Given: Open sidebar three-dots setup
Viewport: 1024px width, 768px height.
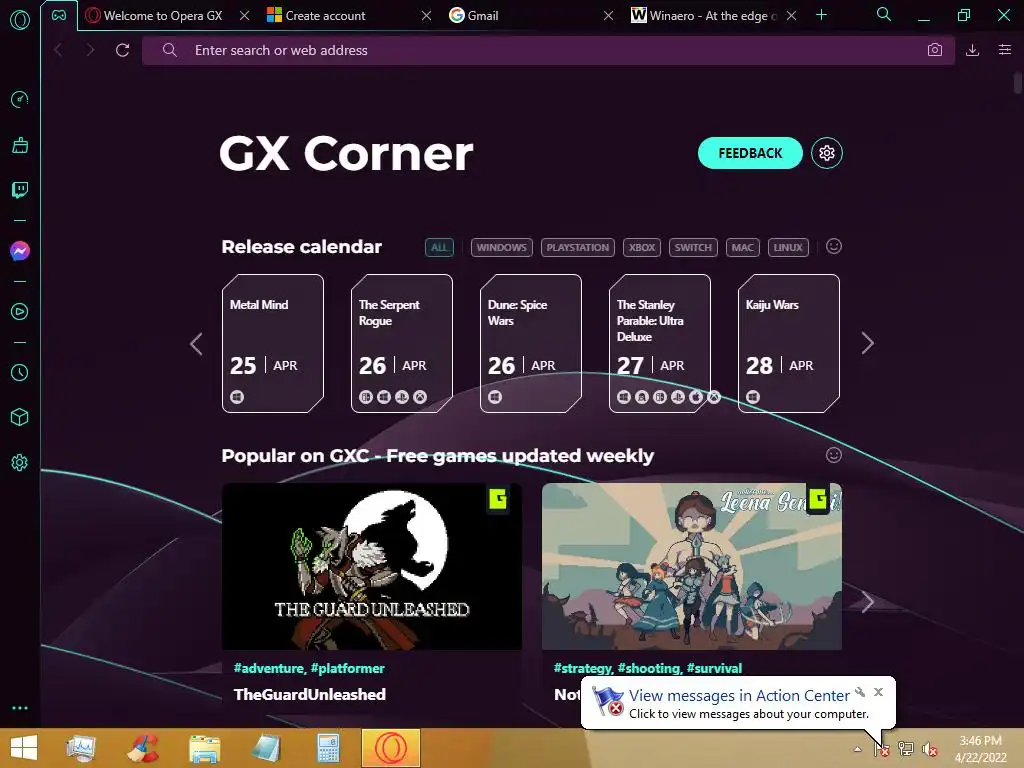Looking at the screenshot, I should click(20, 708).
